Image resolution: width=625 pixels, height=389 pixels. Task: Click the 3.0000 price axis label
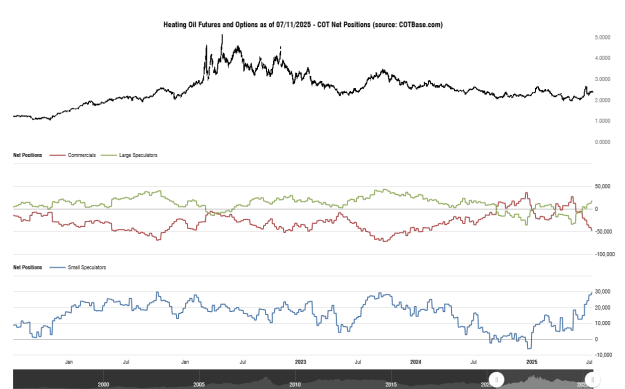(x=602, y=79)
